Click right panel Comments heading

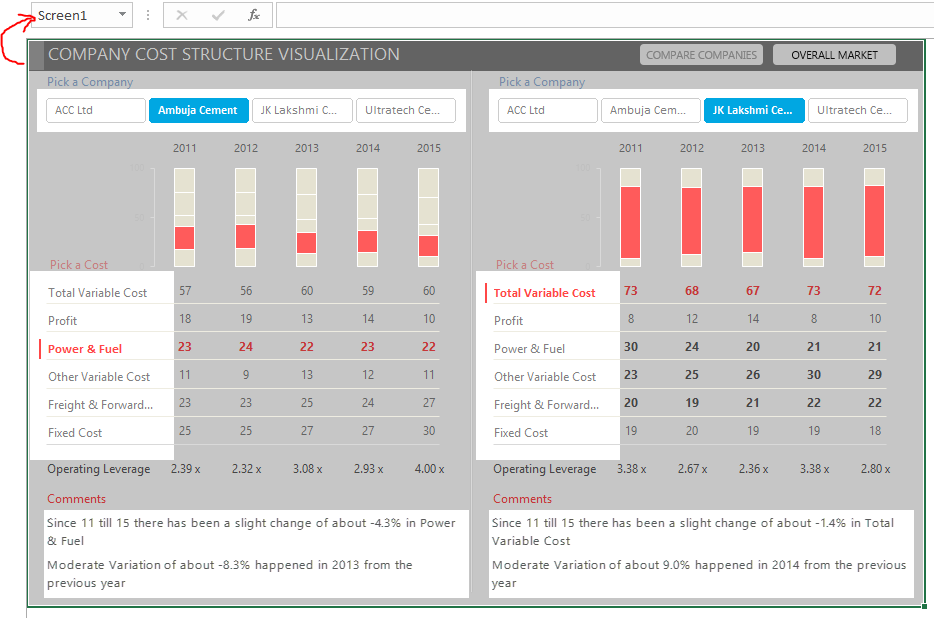click(522, 499)
